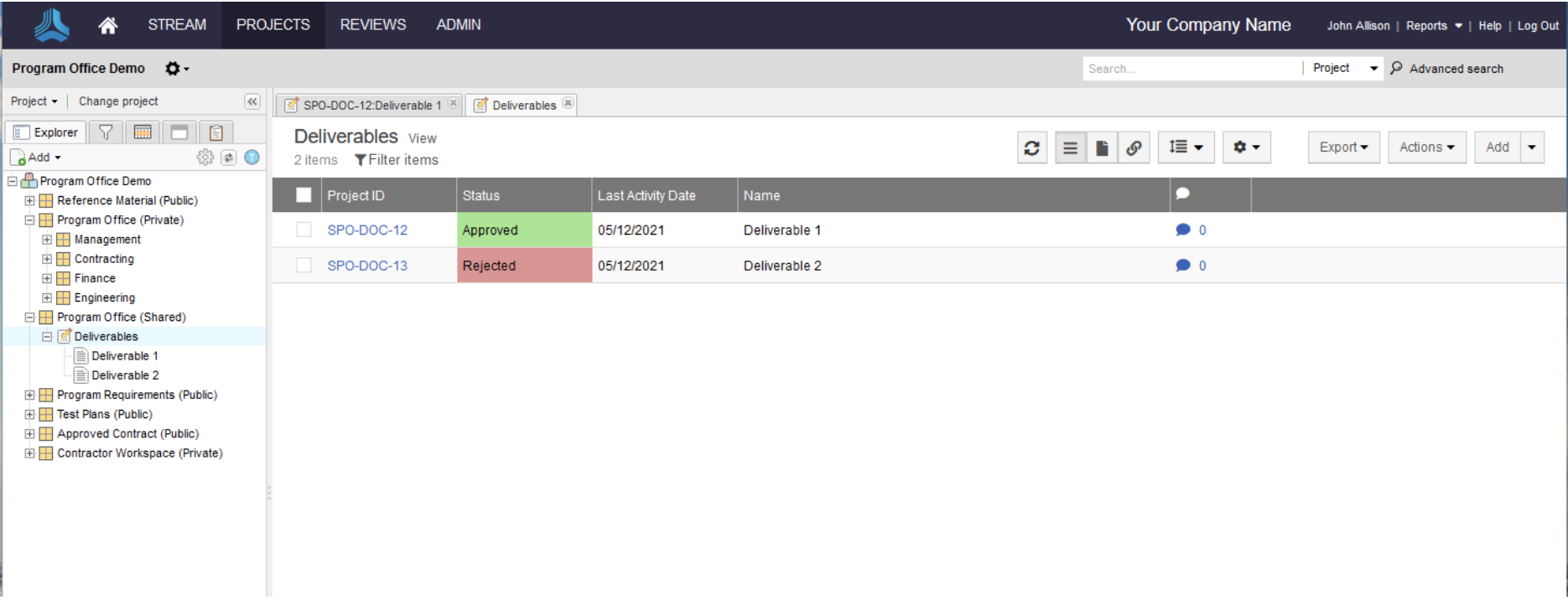Click the chain link icon in toolbar
The width and height of the screenshot is (1568, 605).
pyautogui.click(x=1134, y=148)
